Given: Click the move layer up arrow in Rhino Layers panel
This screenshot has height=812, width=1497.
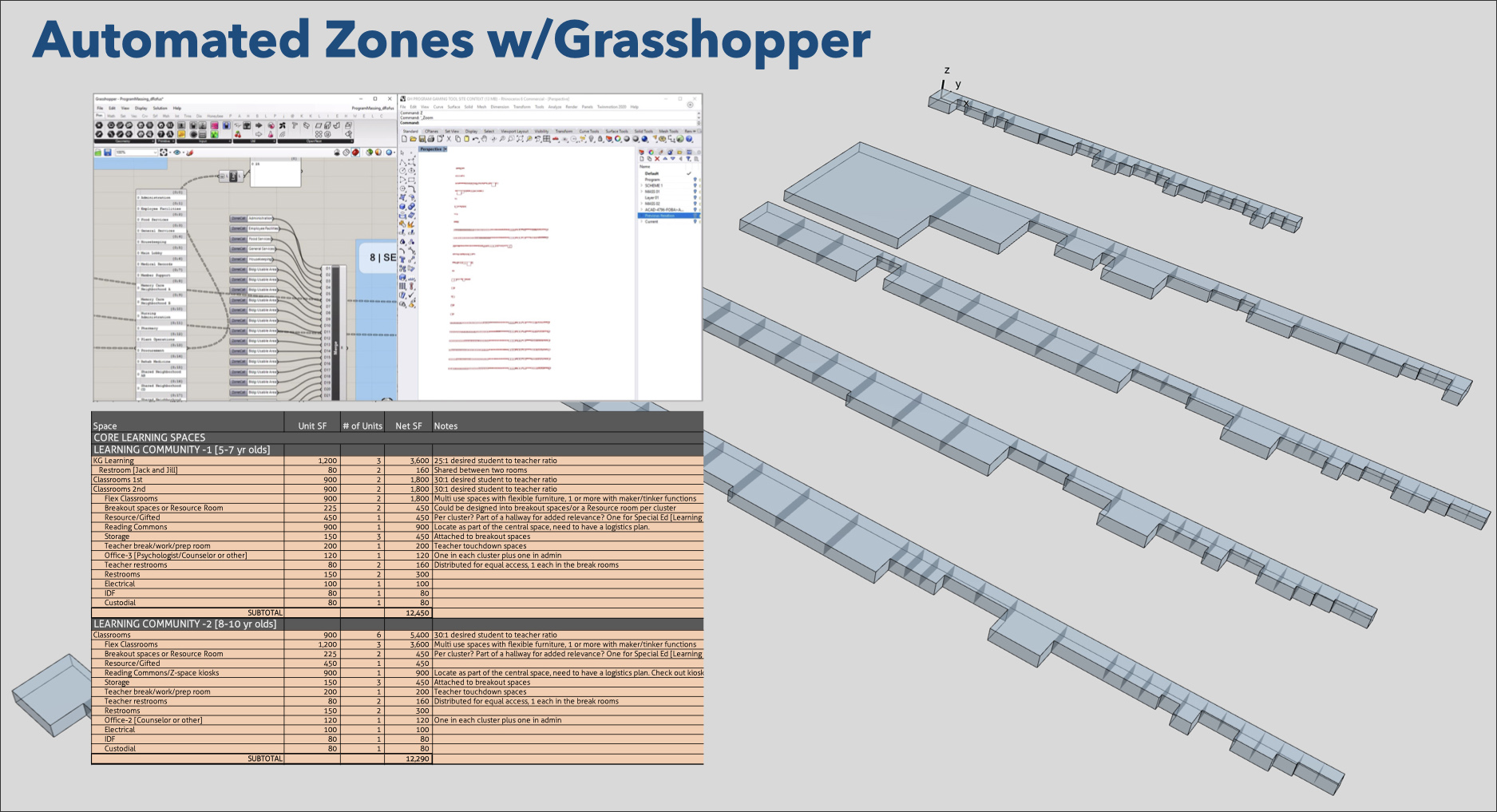Looking at the screenshot, I should pos(665,159).
